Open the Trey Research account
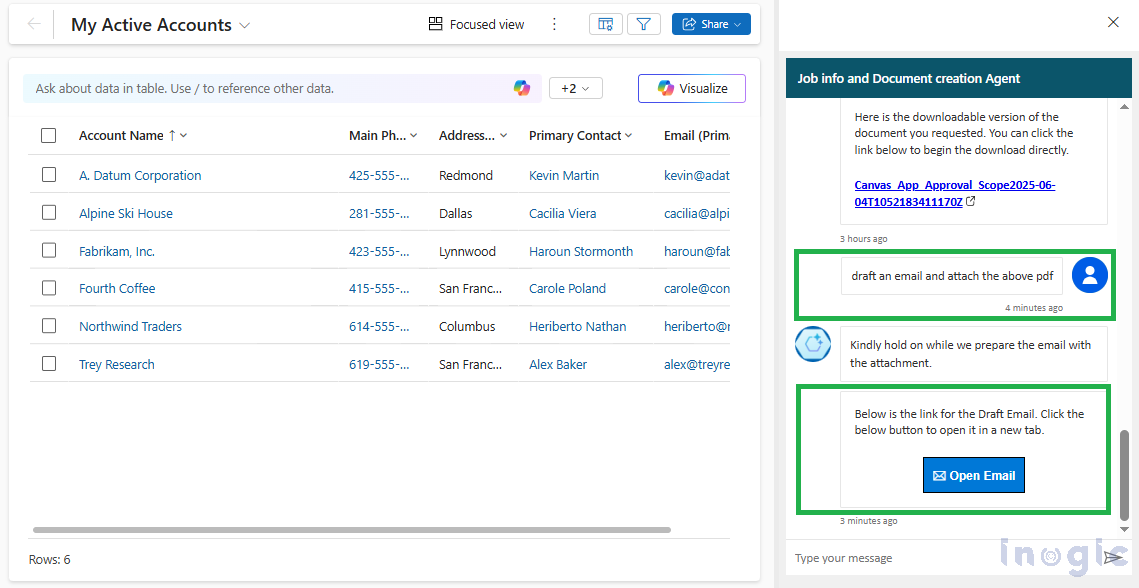Screen dimensions: 1139x588 pyautogui.click(x=117, y=364)
